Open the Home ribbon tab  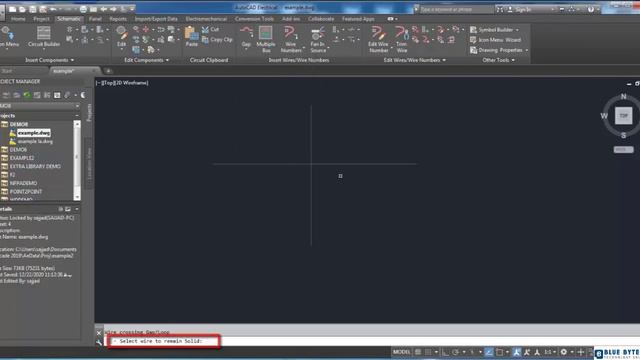18,19
